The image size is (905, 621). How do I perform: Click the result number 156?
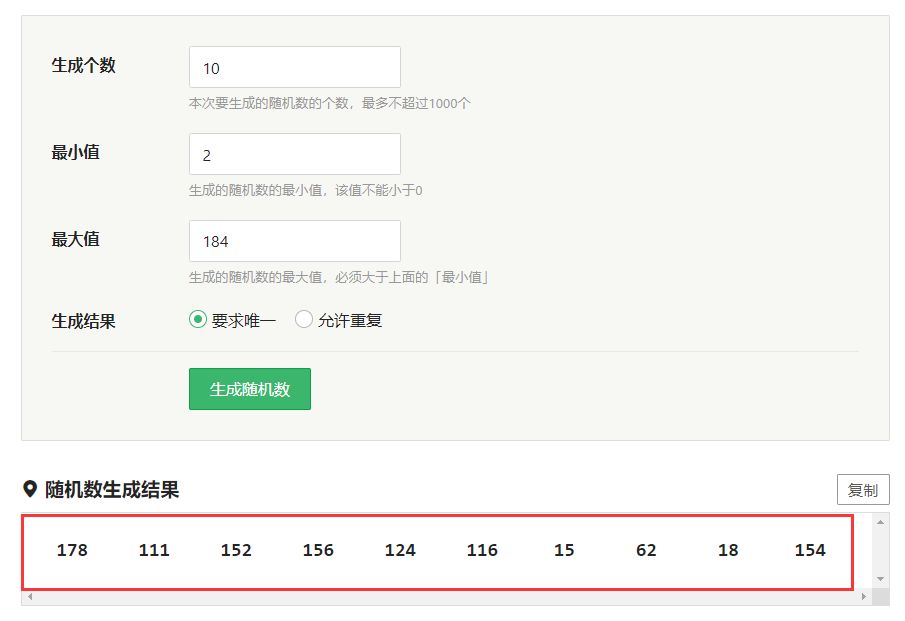tap(318, 550)
